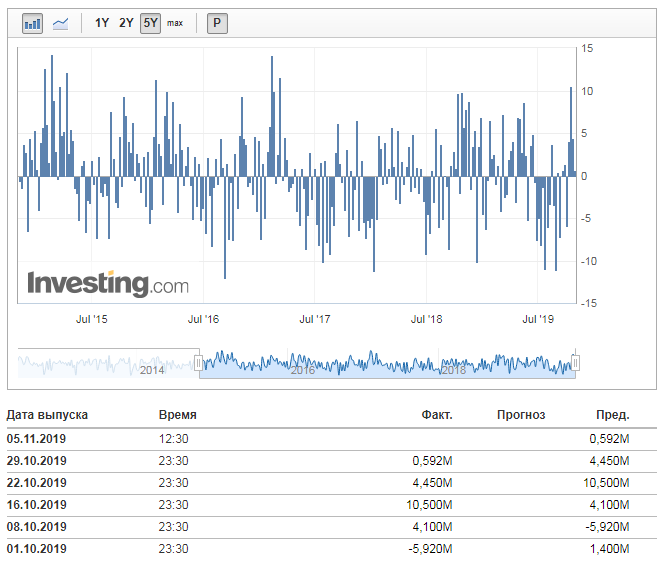Click the Время column header

pyautogui.click(x=177, y=415)
